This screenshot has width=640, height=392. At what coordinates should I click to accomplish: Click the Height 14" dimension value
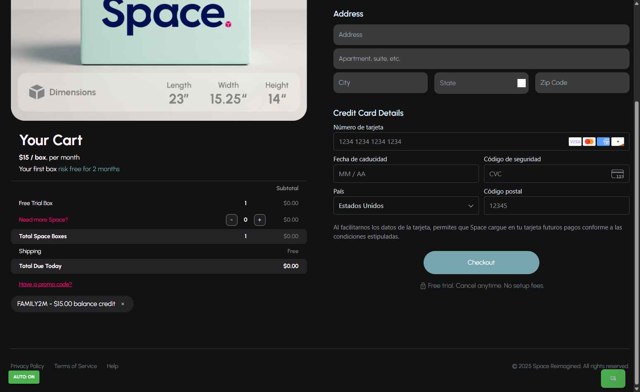[x=277, y=99]
